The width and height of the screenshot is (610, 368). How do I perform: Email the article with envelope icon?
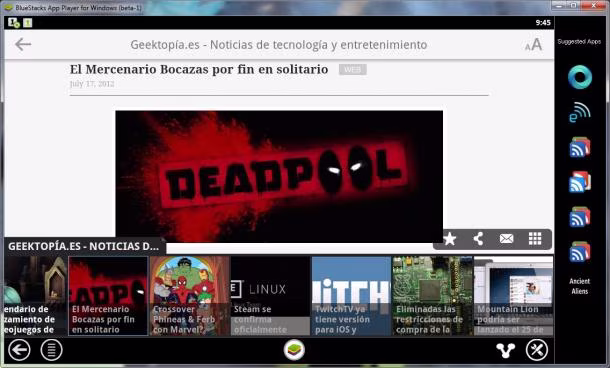coord(507,238)
